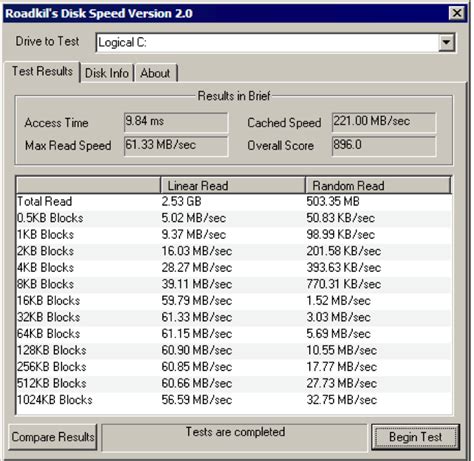Select the Total Read row label
The width and height of the screenshot is (474, 461).
[x=44, y=201]
